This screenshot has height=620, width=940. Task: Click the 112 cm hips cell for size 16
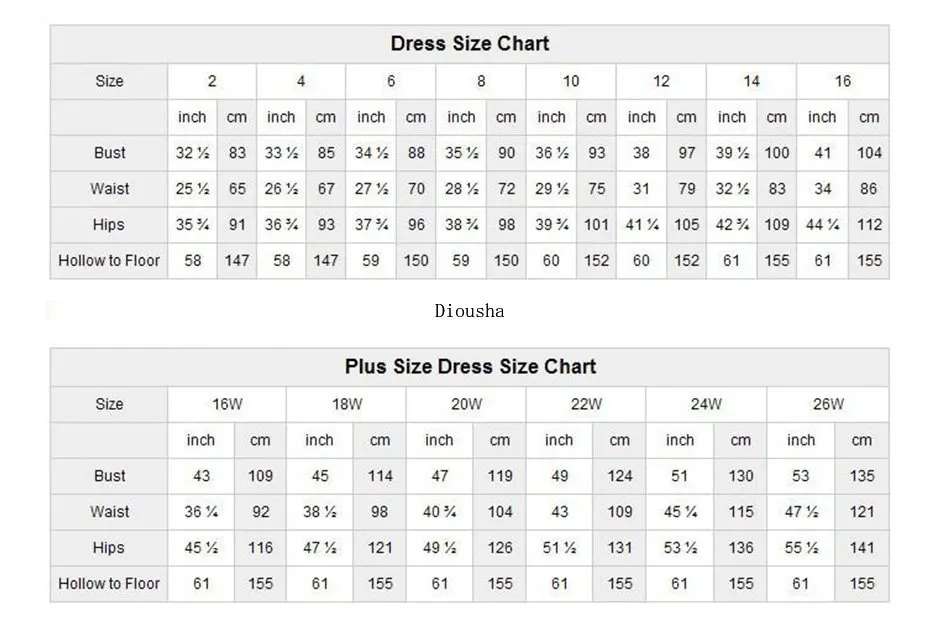[x=869, y=225]
